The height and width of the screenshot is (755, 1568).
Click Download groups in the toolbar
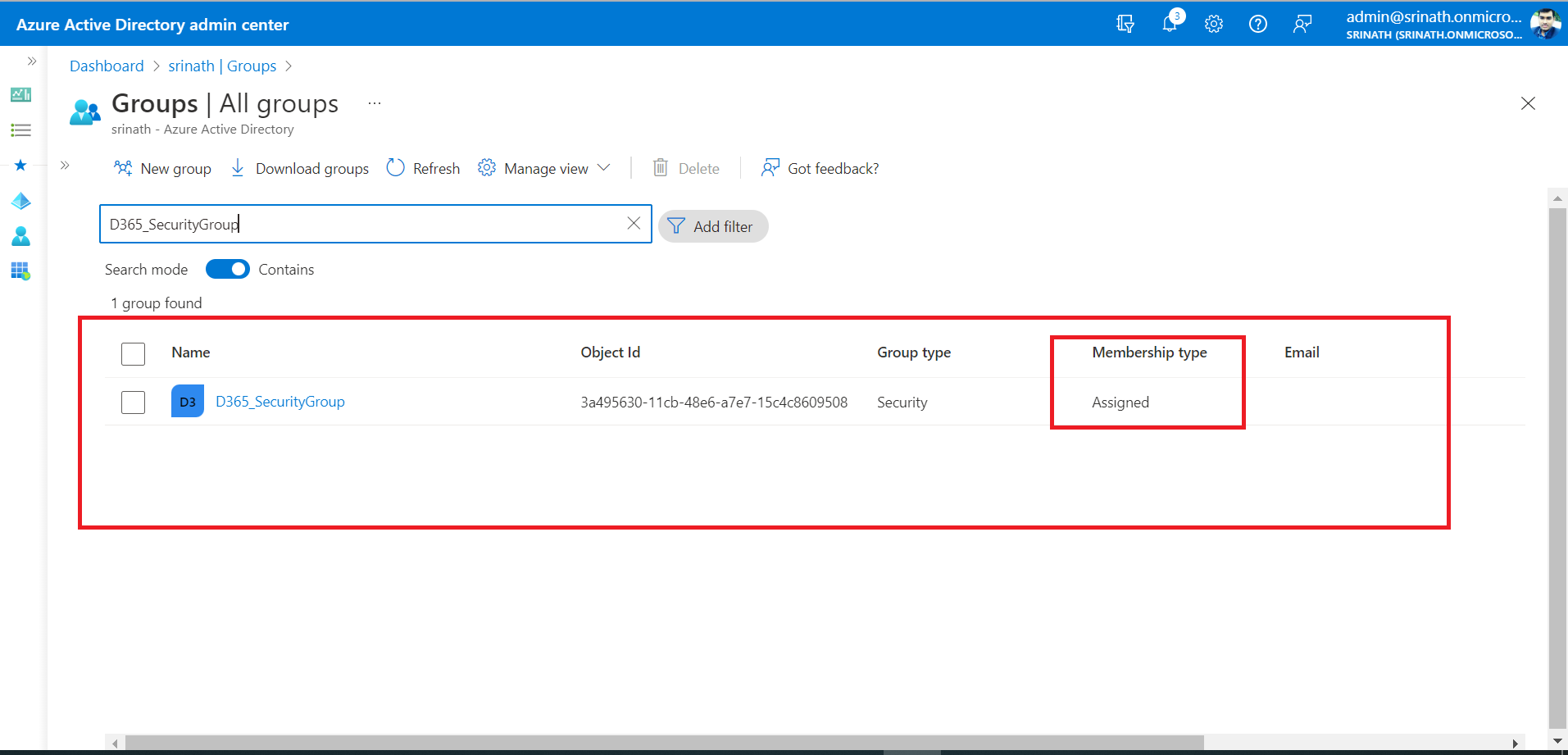pyautogui.click(x=300, y=168)
